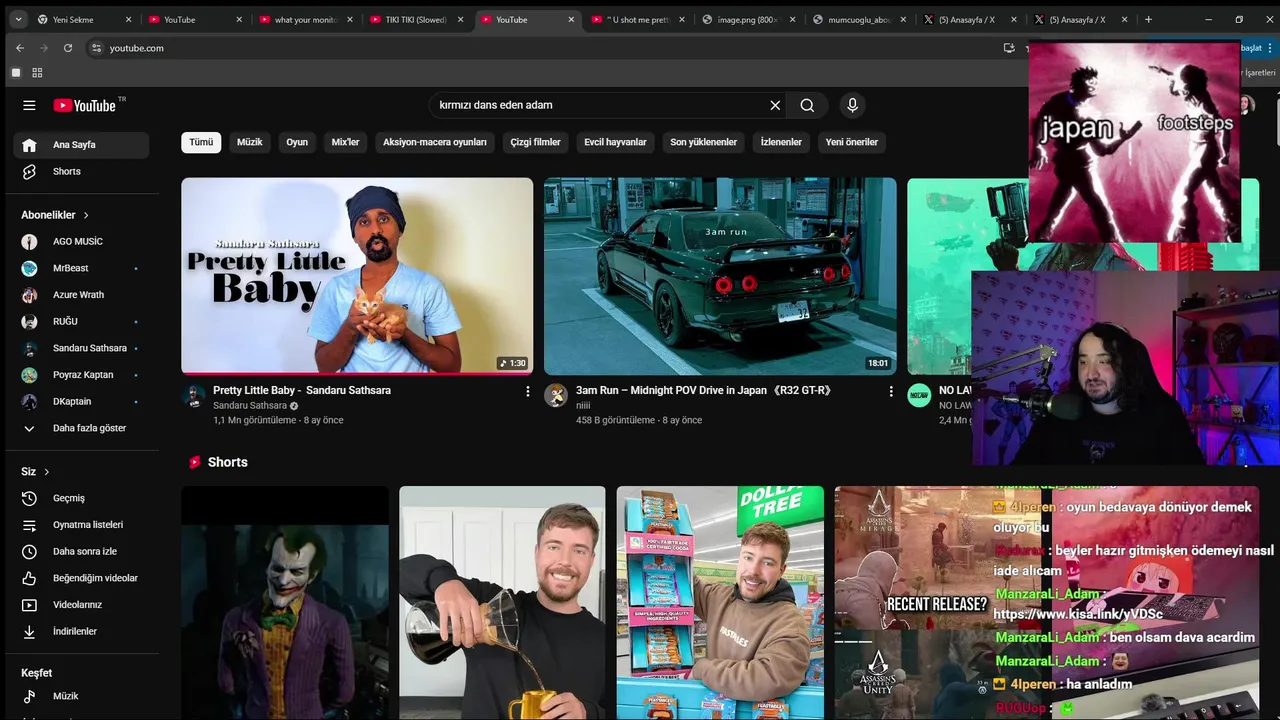Open AGO MUSIC channel subscription

tap(81, 241)
